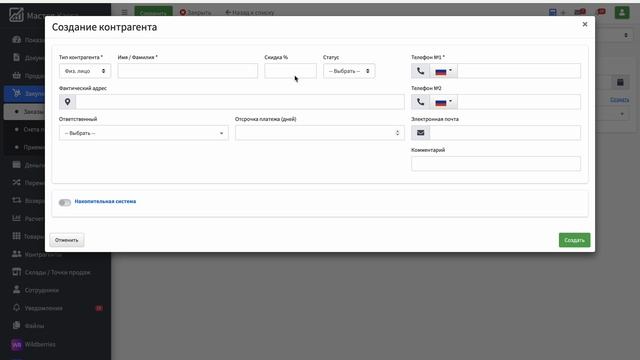Open the Статус dropdown

349,71
